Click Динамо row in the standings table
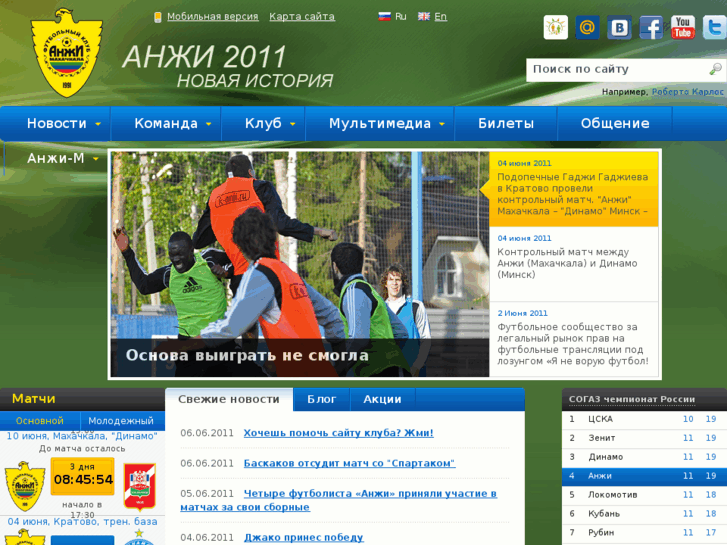 (644, 457)
